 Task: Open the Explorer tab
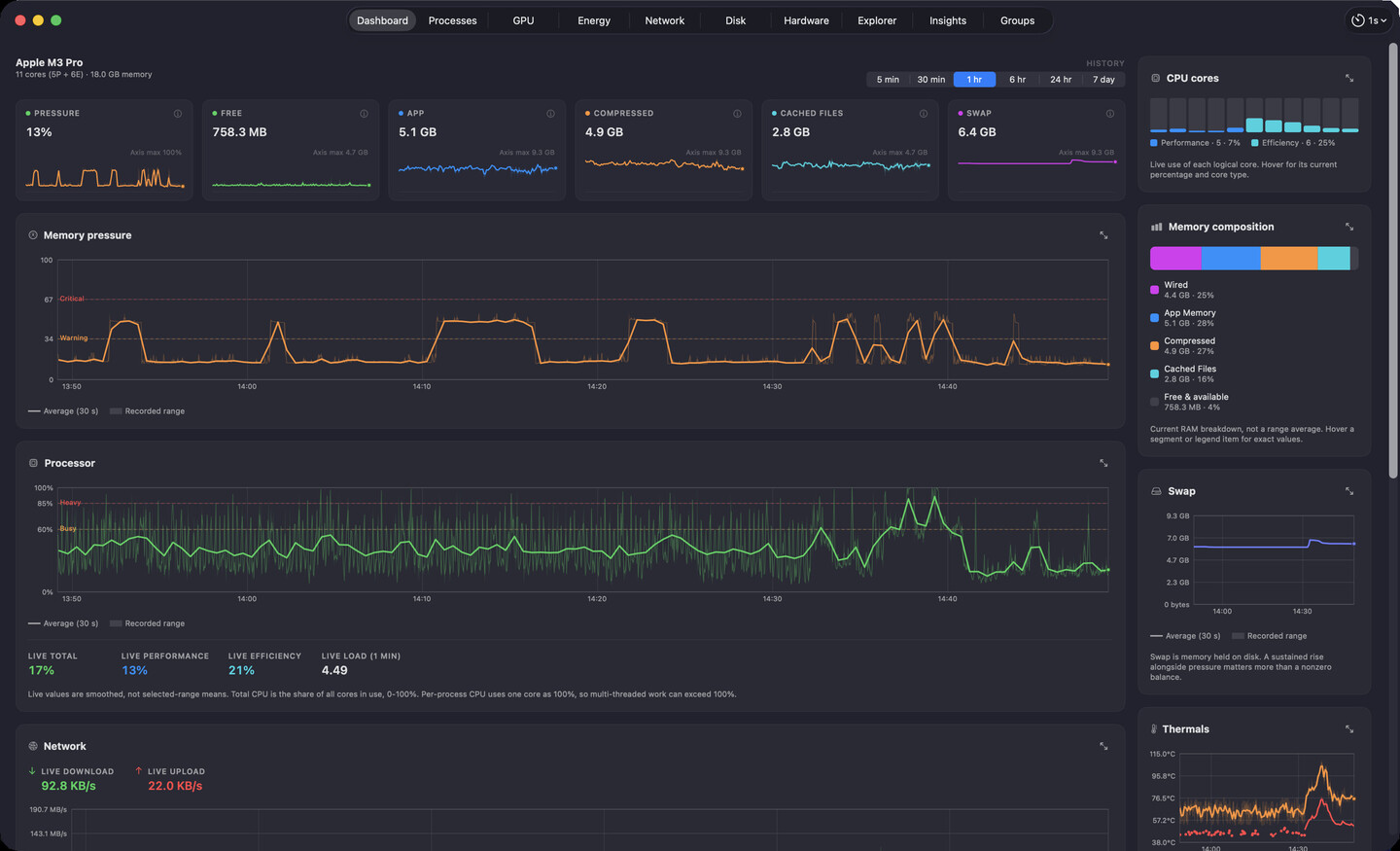[x=877, y=20]
